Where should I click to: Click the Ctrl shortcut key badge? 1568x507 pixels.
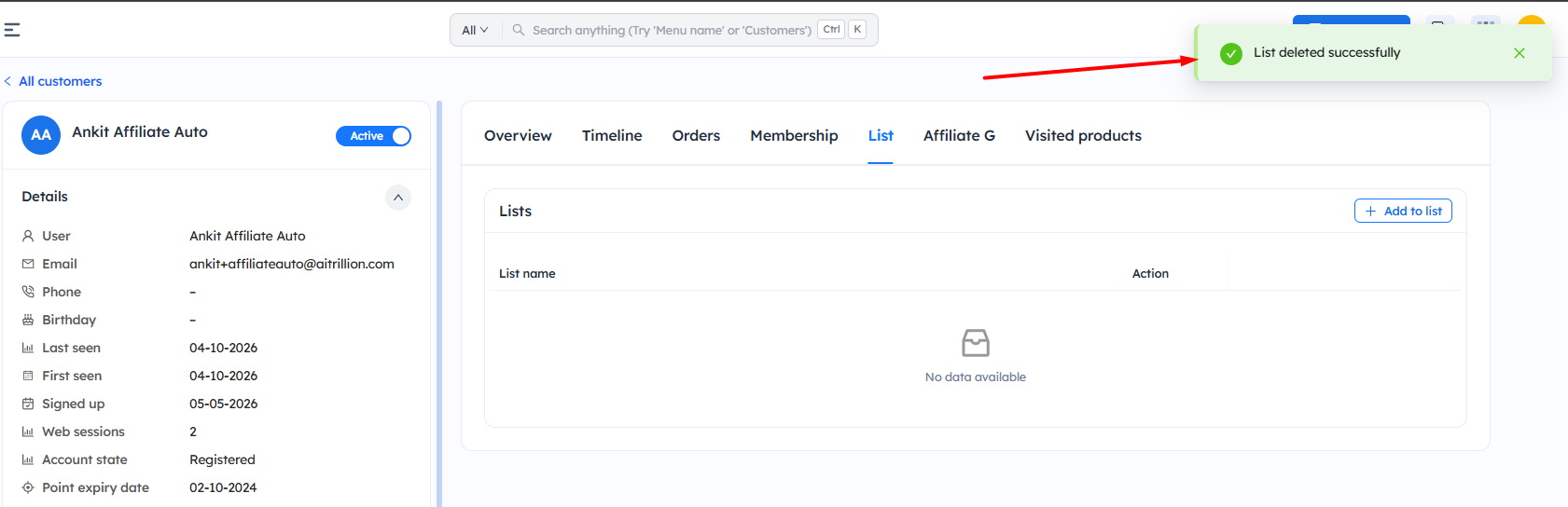pyautogui.click(x=831, y=30)
